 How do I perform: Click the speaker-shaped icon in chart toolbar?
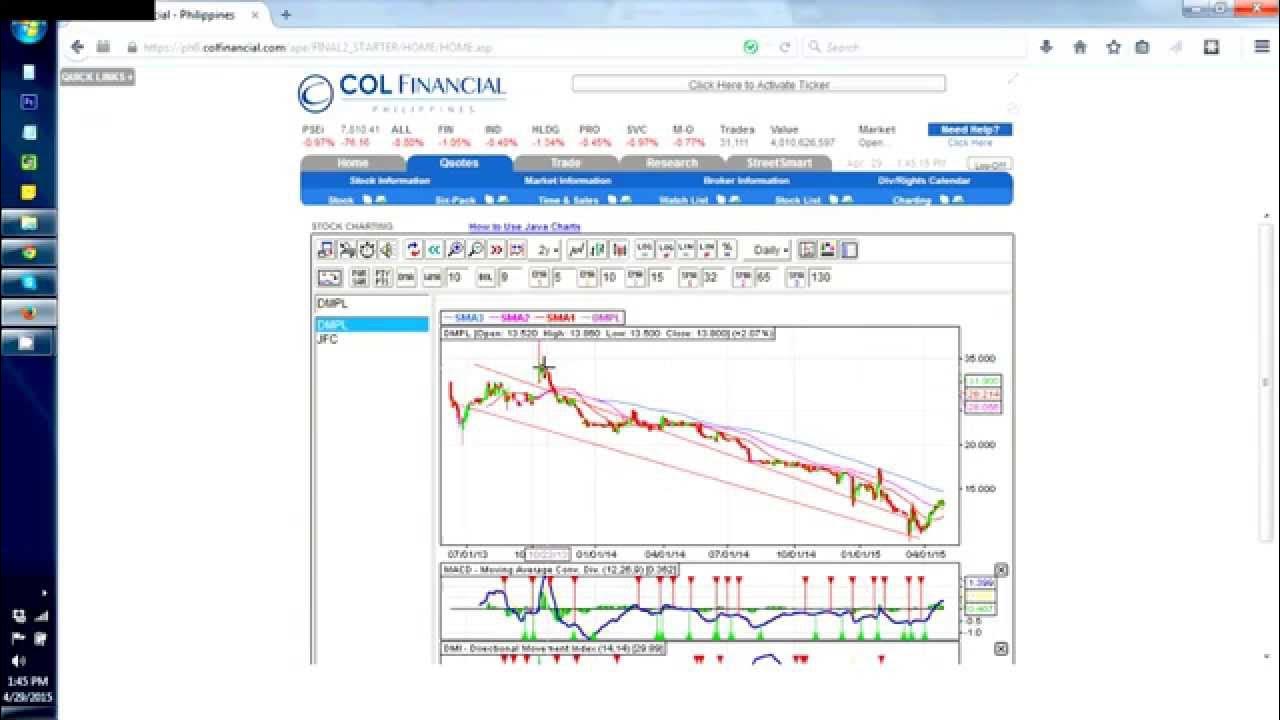(x=387, y=250)
